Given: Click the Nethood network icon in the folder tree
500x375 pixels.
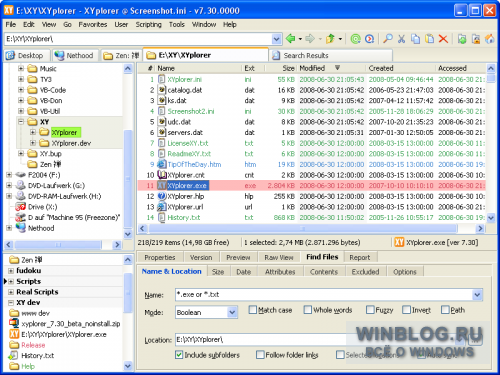Looking at the screenshot, I should [21, 228].
